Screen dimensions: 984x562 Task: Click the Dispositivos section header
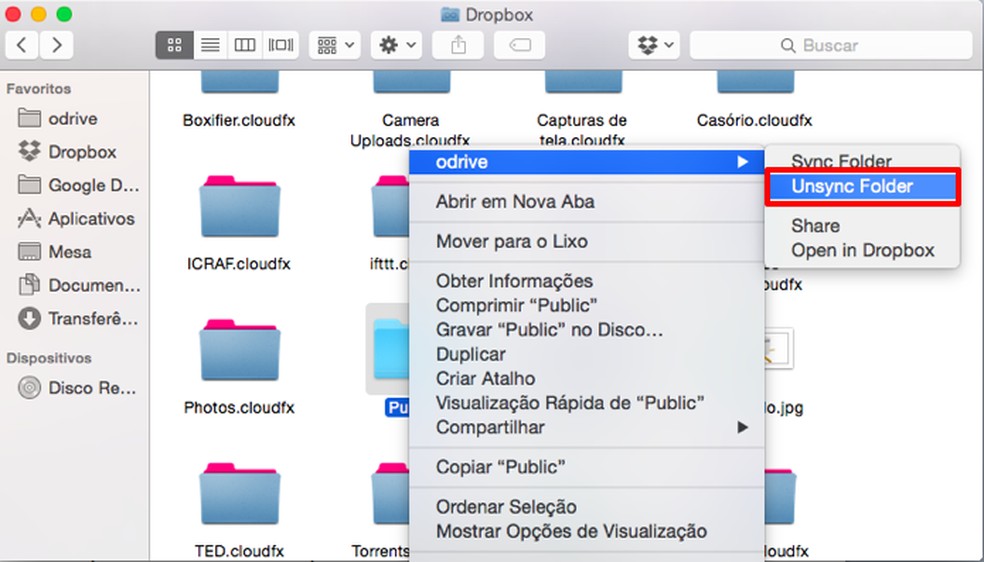tap(49, 358)
